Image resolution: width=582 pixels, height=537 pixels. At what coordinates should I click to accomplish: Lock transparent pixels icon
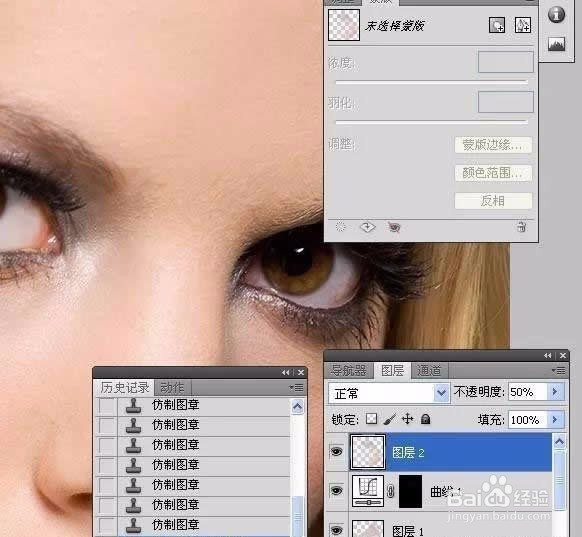point(371,419)
